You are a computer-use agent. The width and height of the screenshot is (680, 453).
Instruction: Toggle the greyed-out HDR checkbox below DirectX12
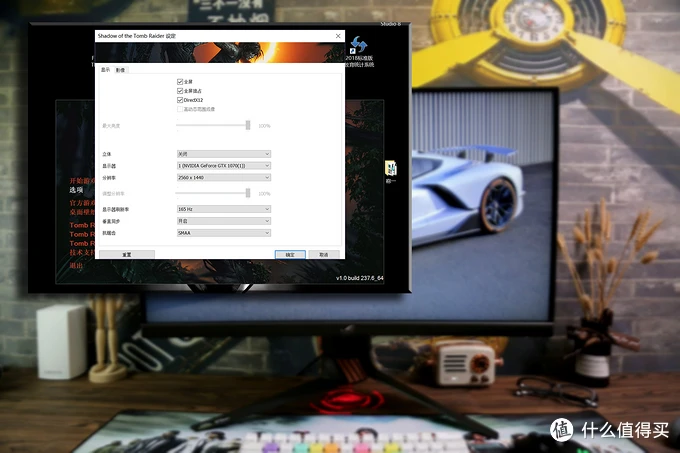[180, 109]
